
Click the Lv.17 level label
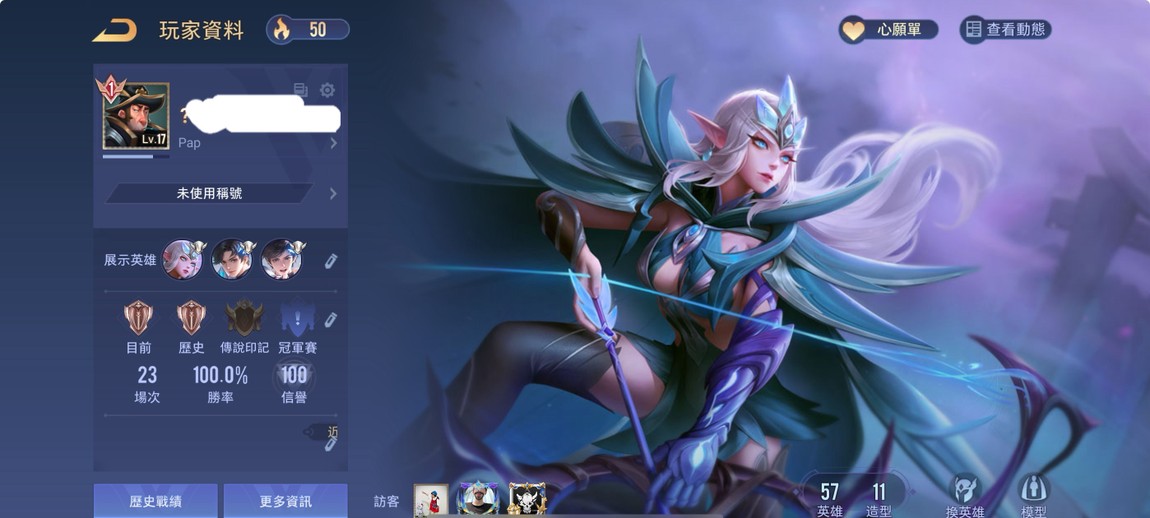[154, 139]
